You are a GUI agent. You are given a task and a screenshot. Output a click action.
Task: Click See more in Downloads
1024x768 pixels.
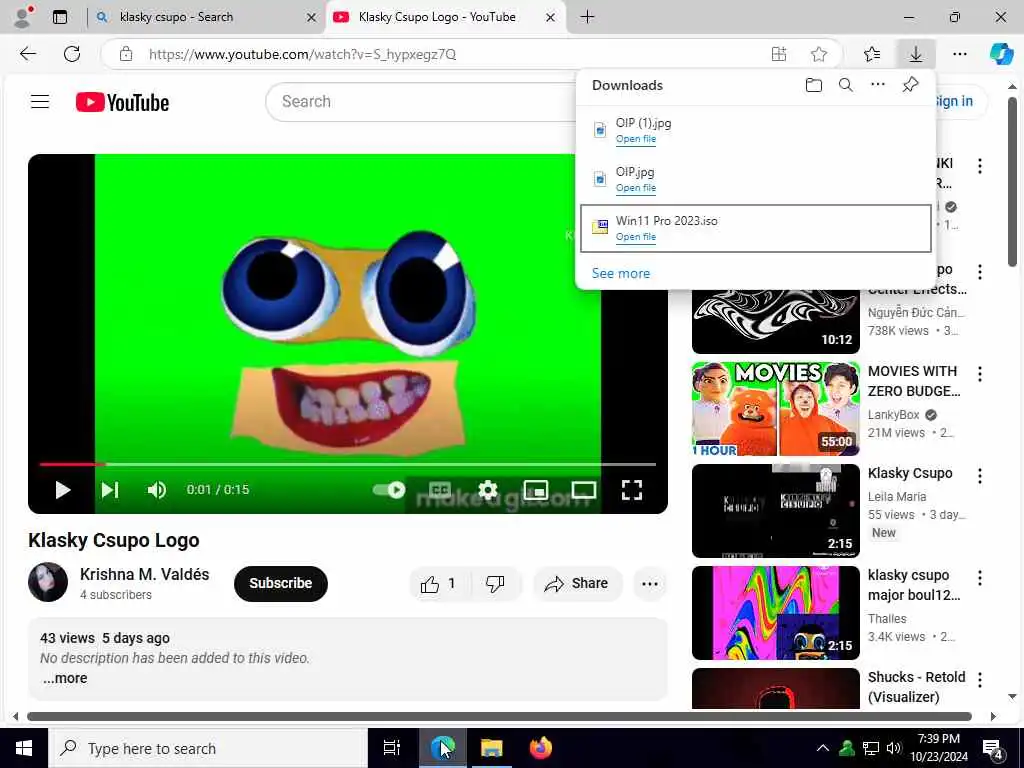[620, 274]
